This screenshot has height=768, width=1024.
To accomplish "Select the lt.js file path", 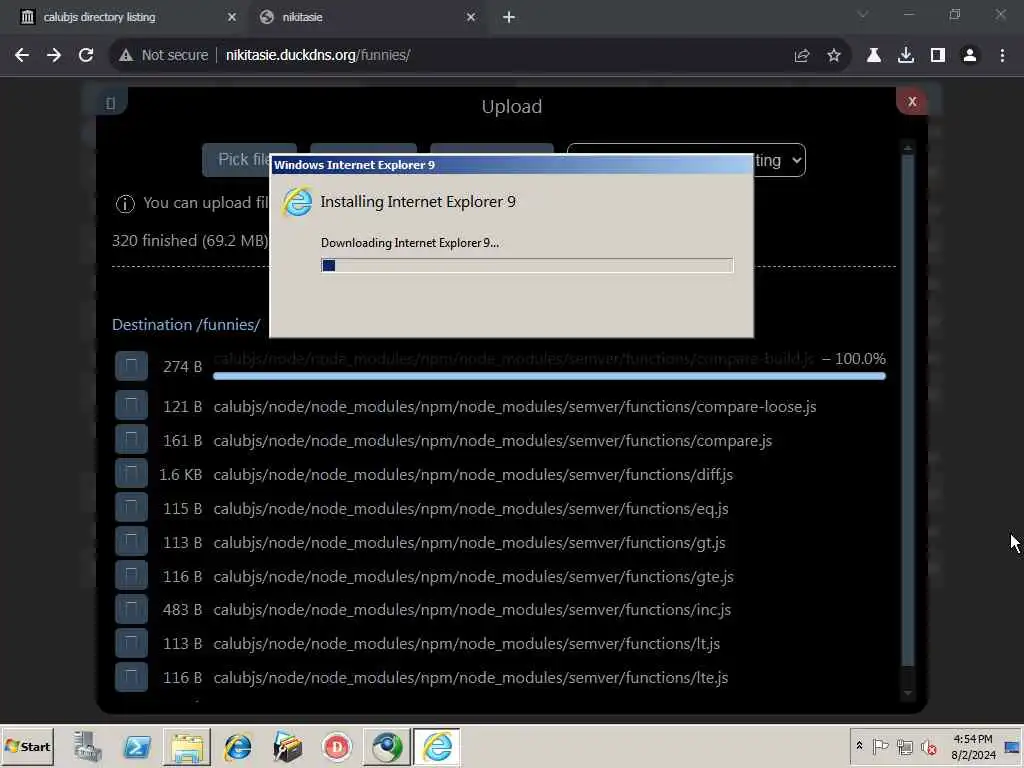I will click(466, 644).
